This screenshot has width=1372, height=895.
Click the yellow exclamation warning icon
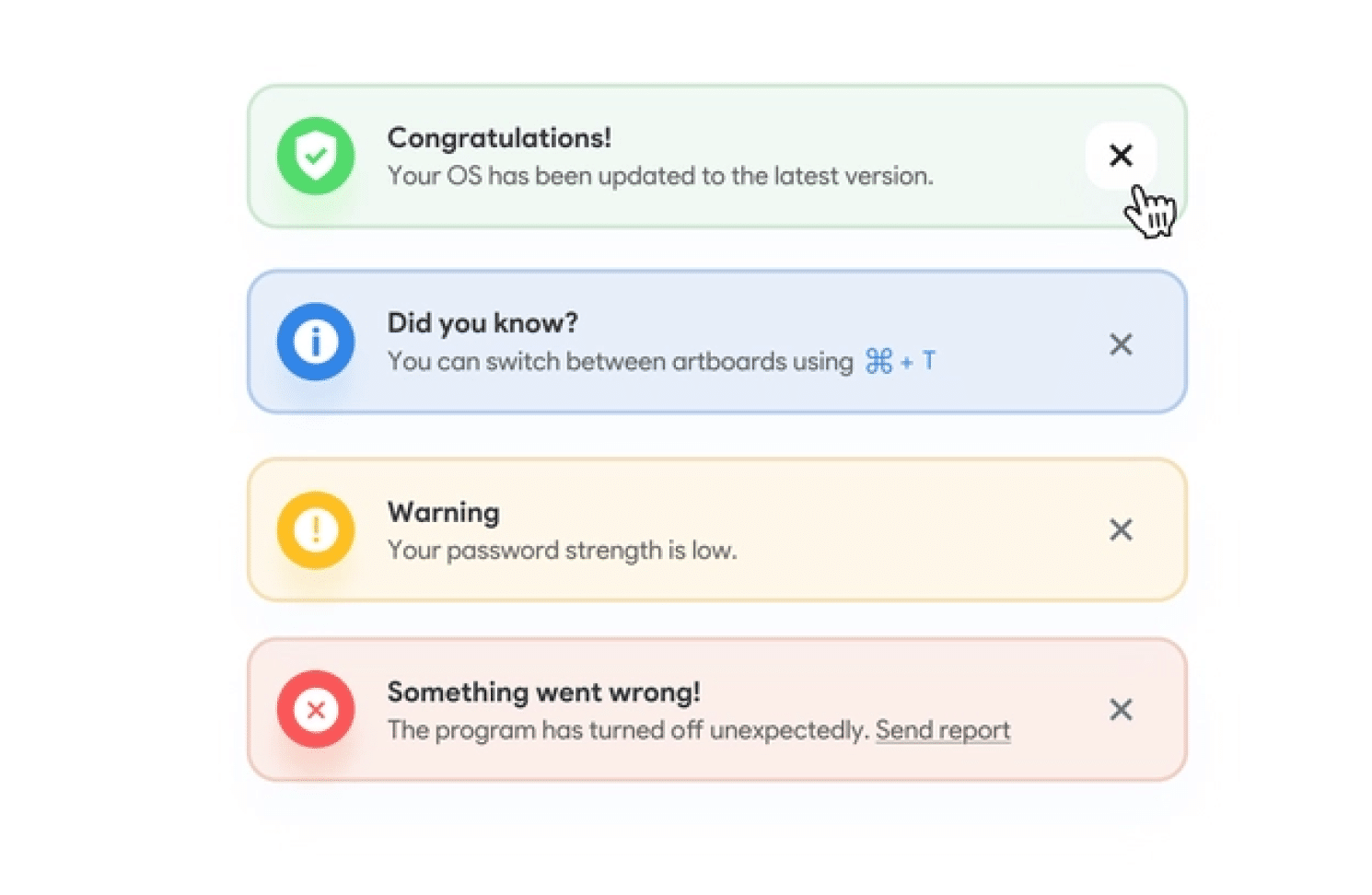click(316, 529)
